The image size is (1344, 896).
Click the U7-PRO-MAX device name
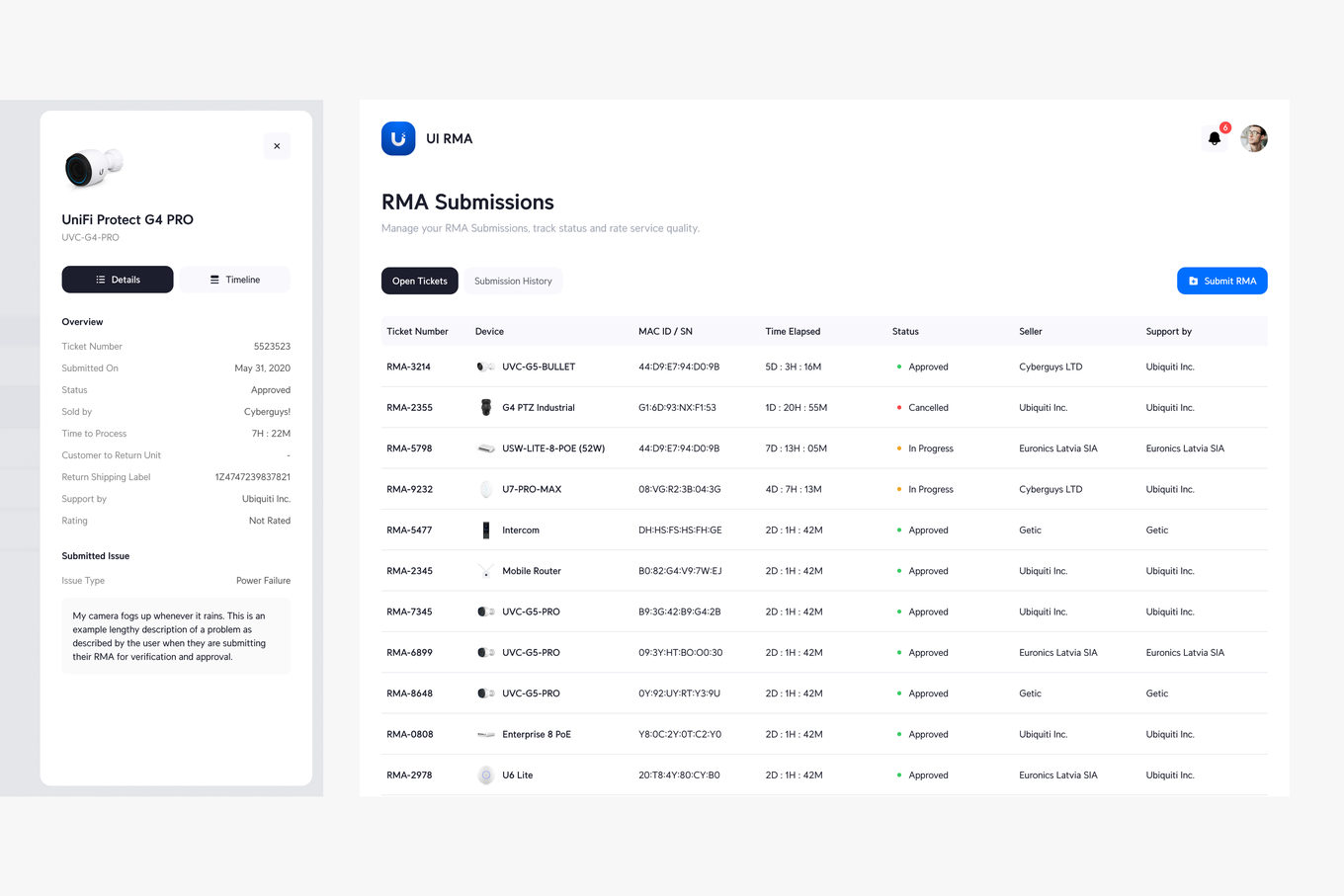(x=532, y=489)
